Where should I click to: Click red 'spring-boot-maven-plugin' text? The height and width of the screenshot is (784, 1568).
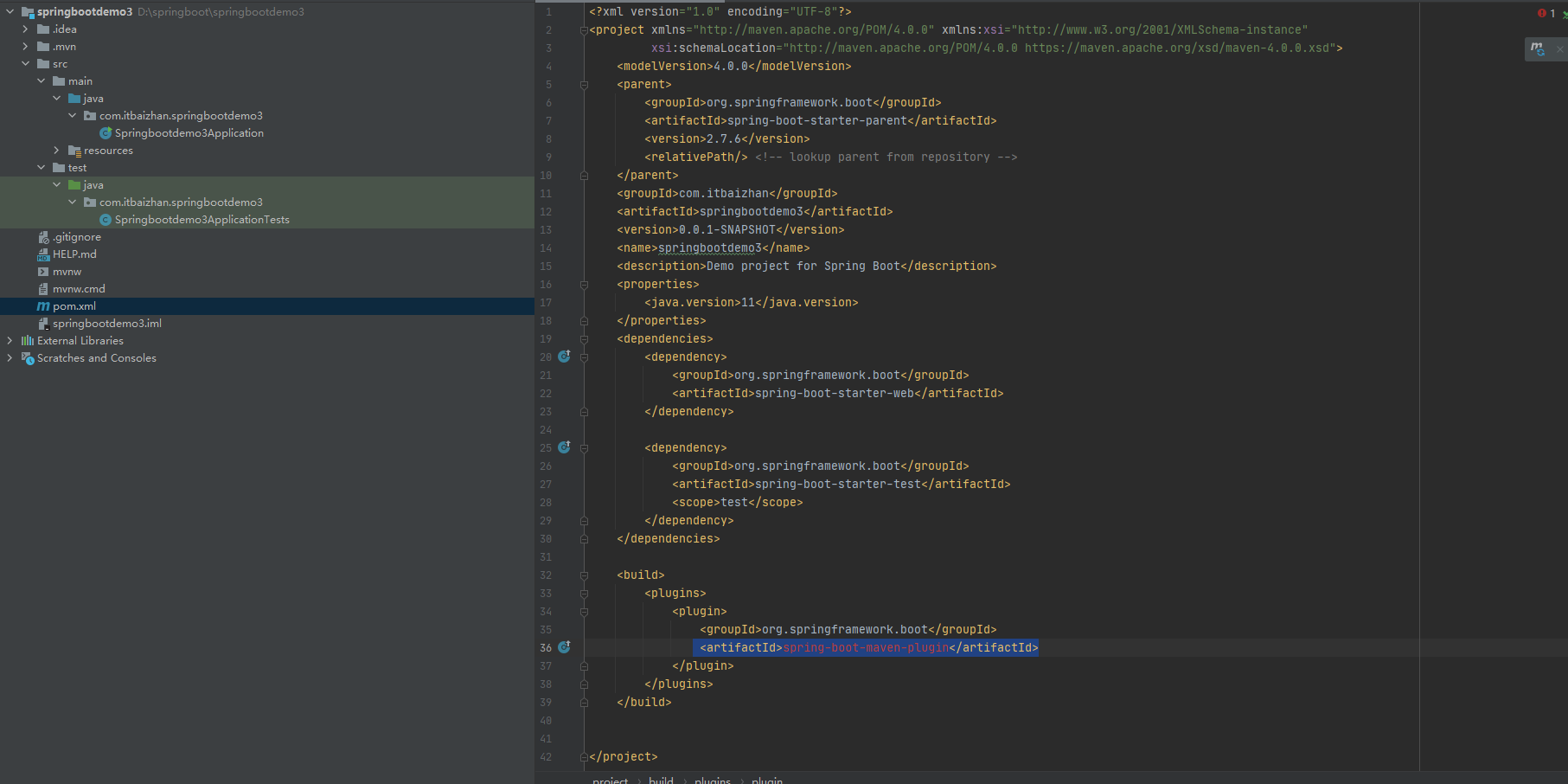coord(866,647)
